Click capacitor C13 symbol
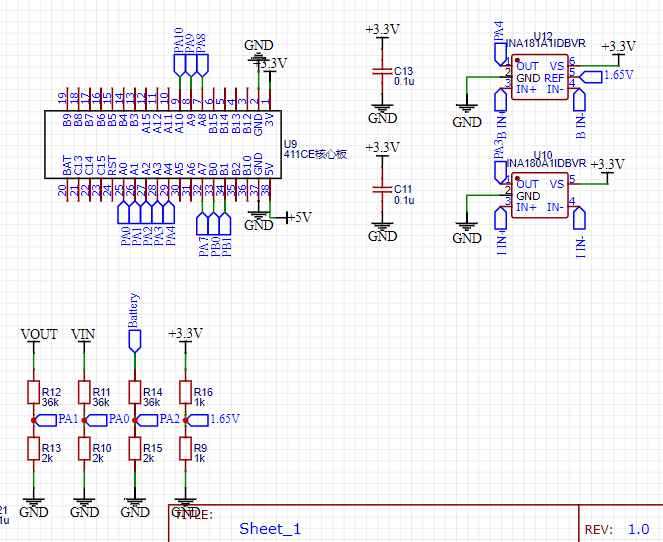 [380, 72]
